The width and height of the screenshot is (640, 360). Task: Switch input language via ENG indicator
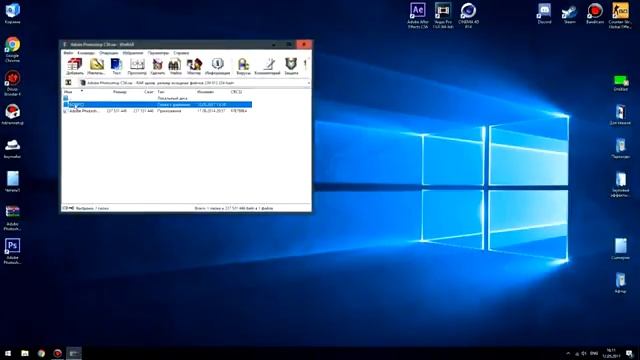[594, 353]
